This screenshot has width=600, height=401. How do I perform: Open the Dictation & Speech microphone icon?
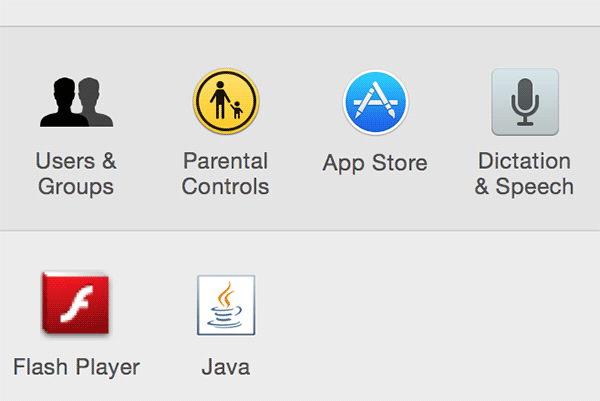click(x=524, y=102)
